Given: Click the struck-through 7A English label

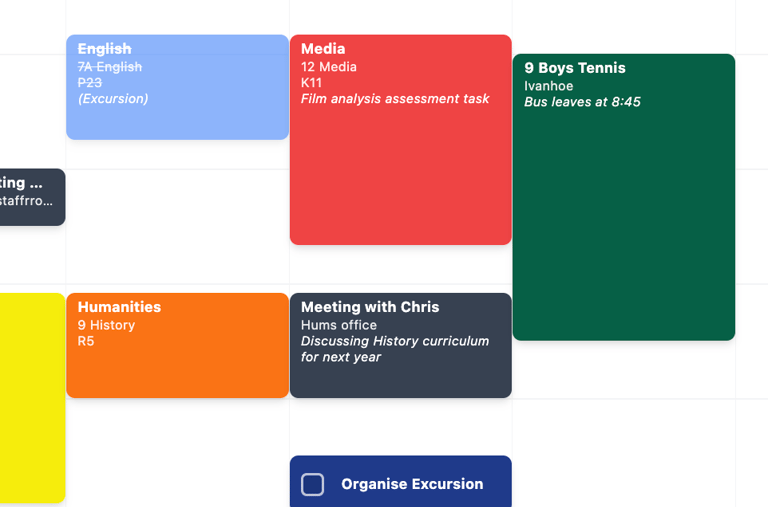Looking at the screenshot, I should 110,67.
